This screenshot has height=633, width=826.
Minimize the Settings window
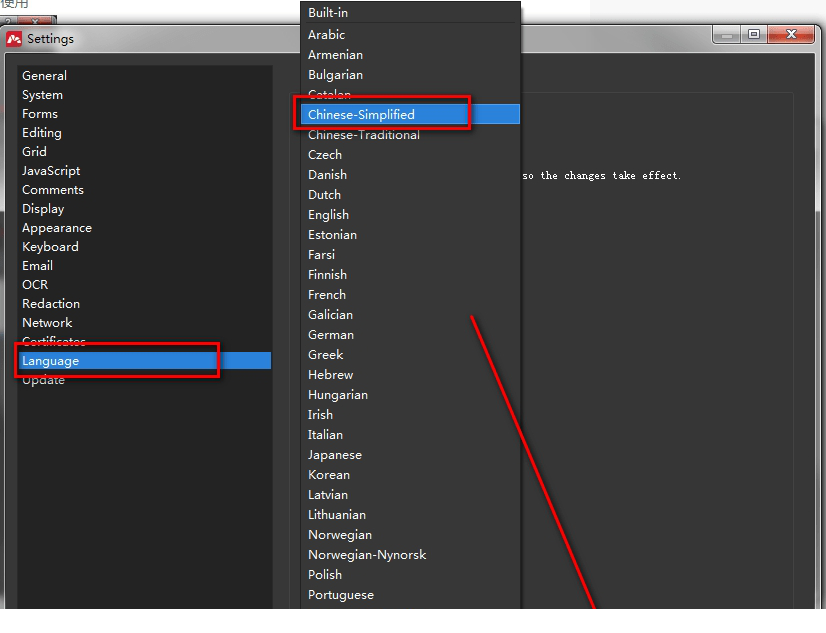click(x=727, y=34)
